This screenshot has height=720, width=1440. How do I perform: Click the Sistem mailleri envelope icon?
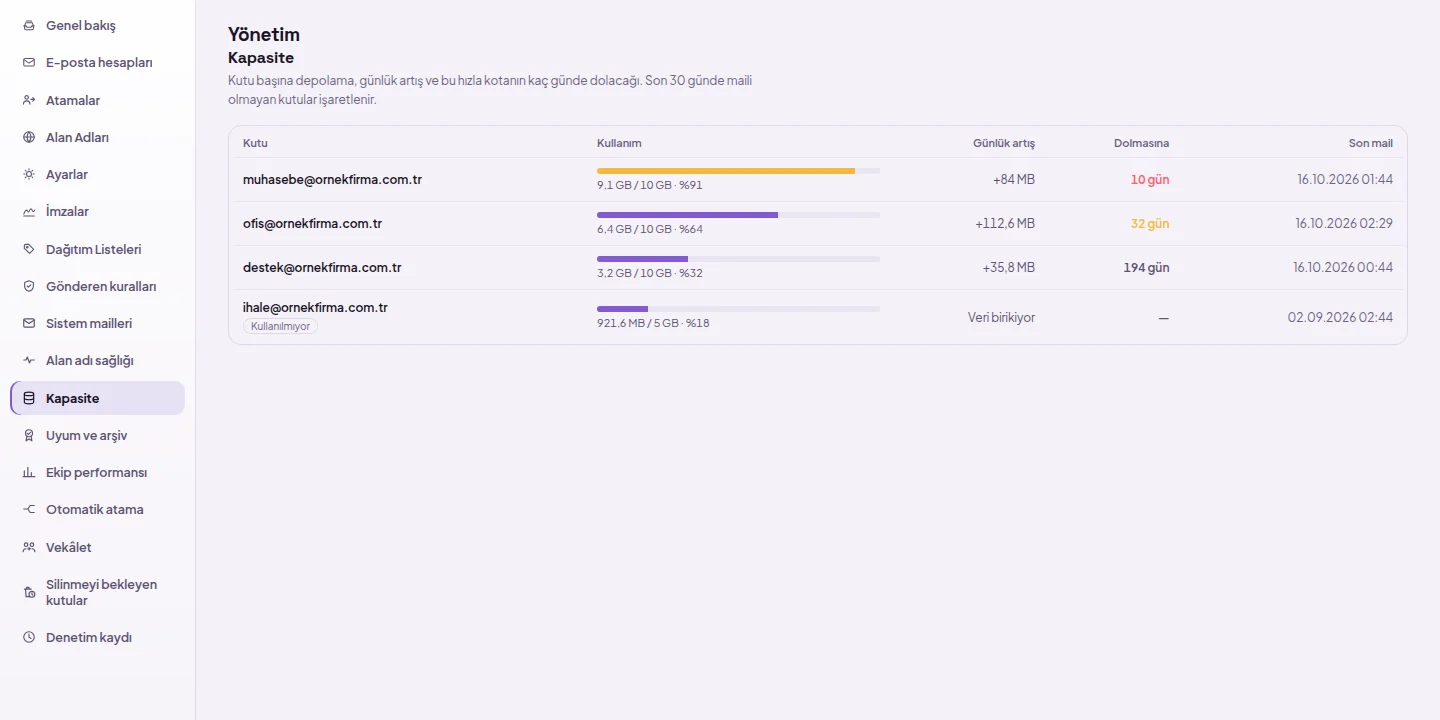click(x=29, y=323)
